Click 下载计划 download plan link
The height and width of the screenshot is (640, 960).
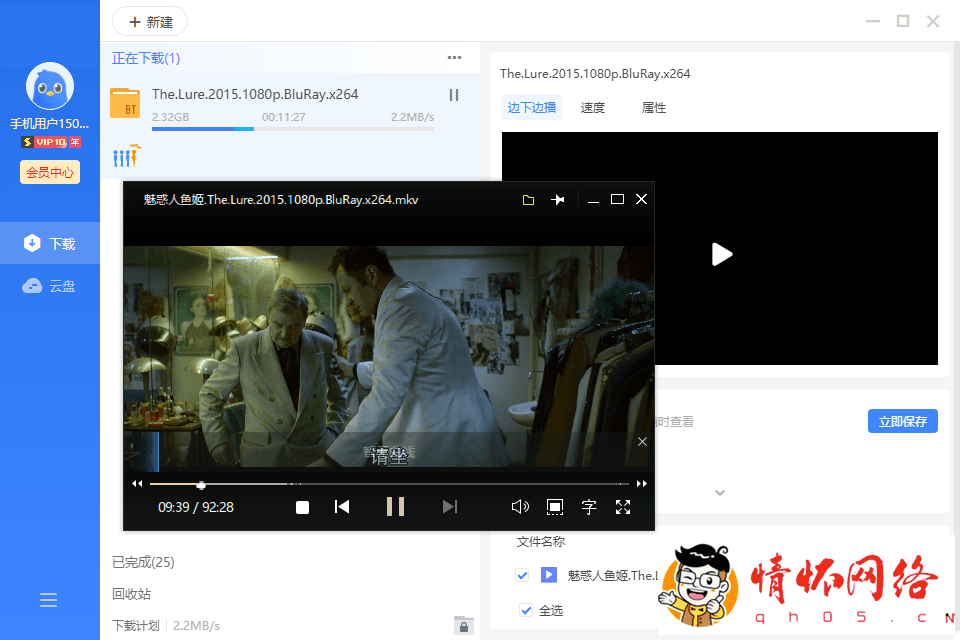135,625
